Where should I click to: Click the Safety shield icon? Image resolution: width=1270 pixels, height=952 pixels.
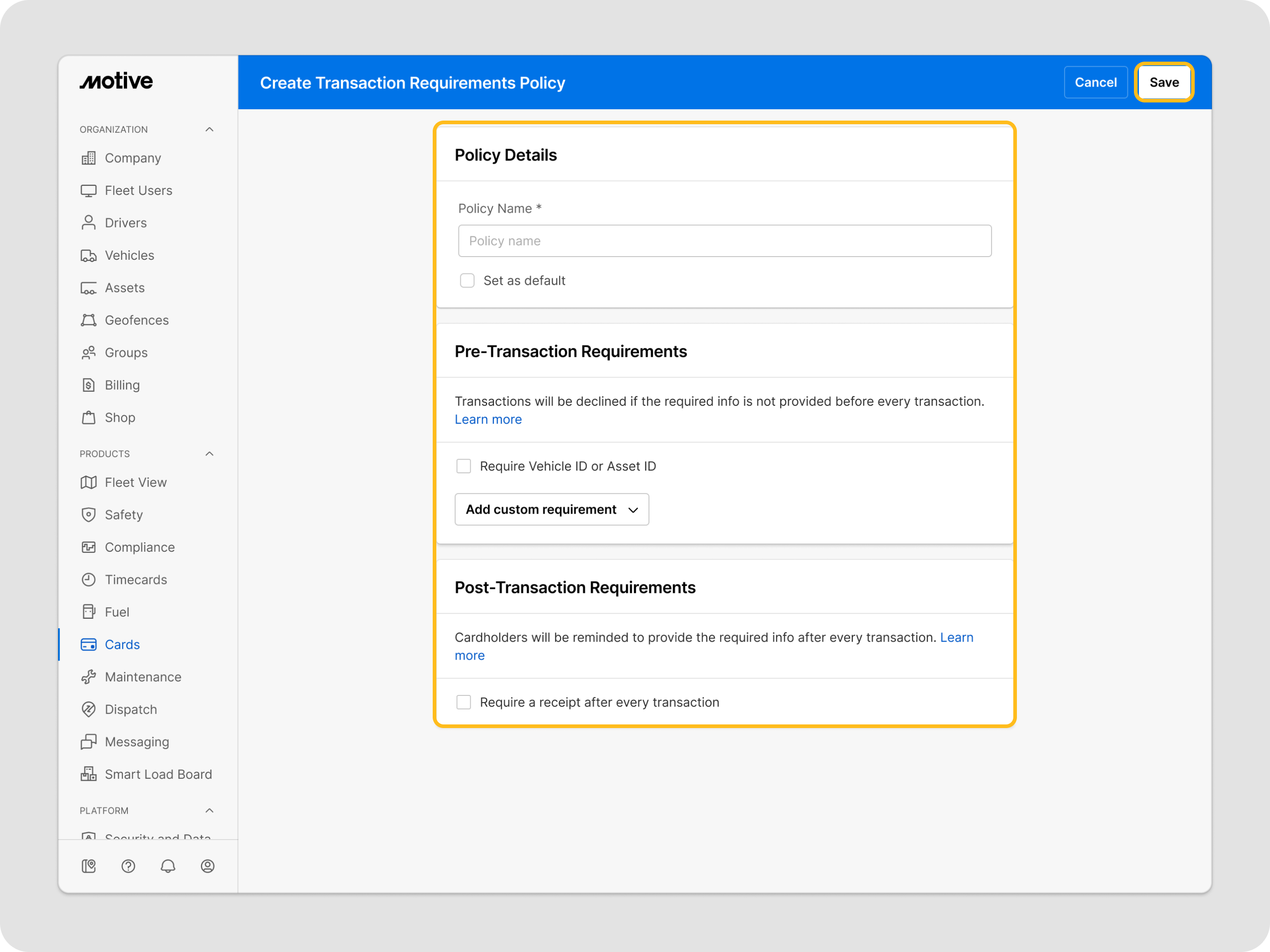point(88,515)
